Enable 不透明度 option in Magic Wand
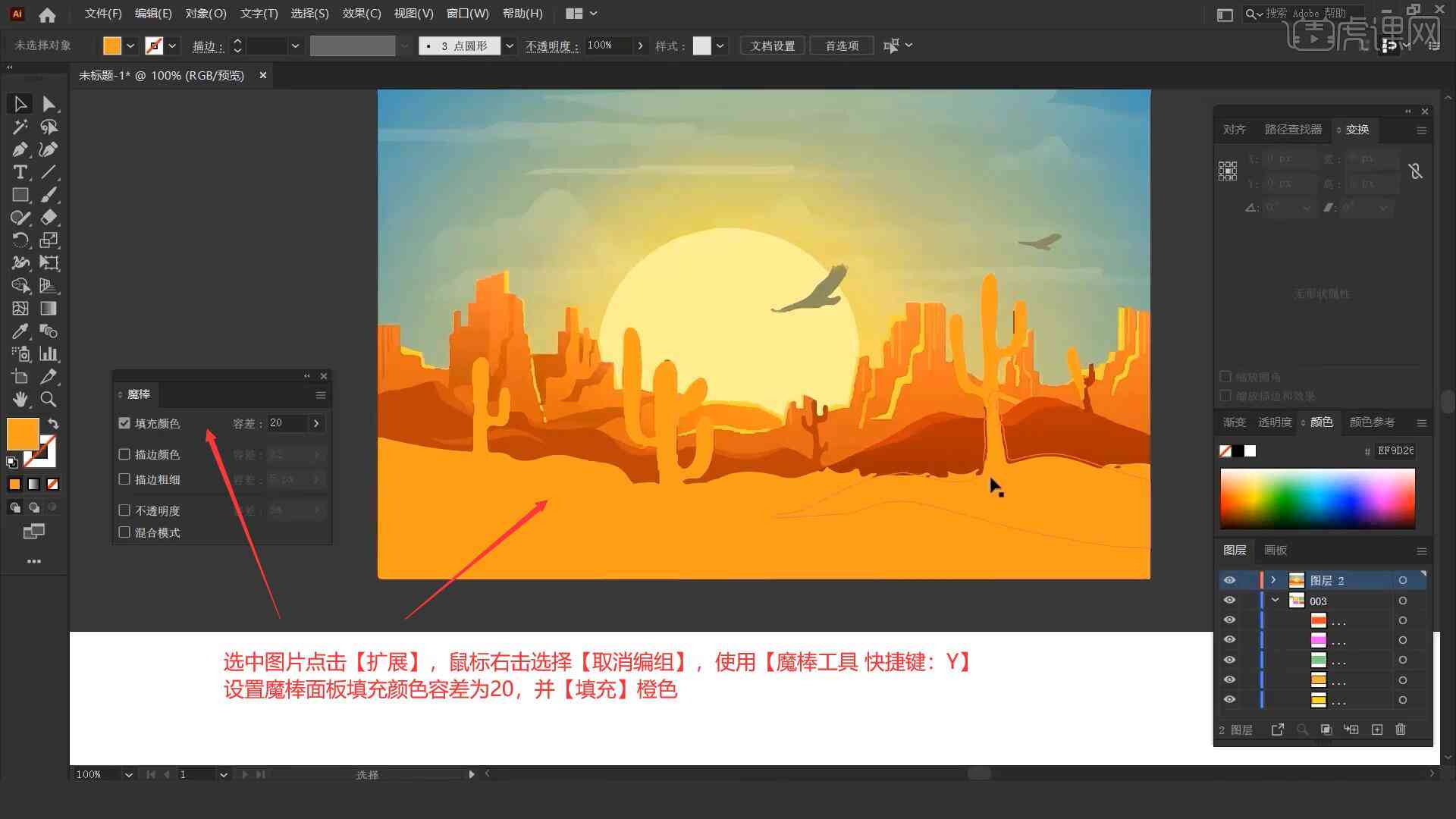 click(x=126, y=510)
